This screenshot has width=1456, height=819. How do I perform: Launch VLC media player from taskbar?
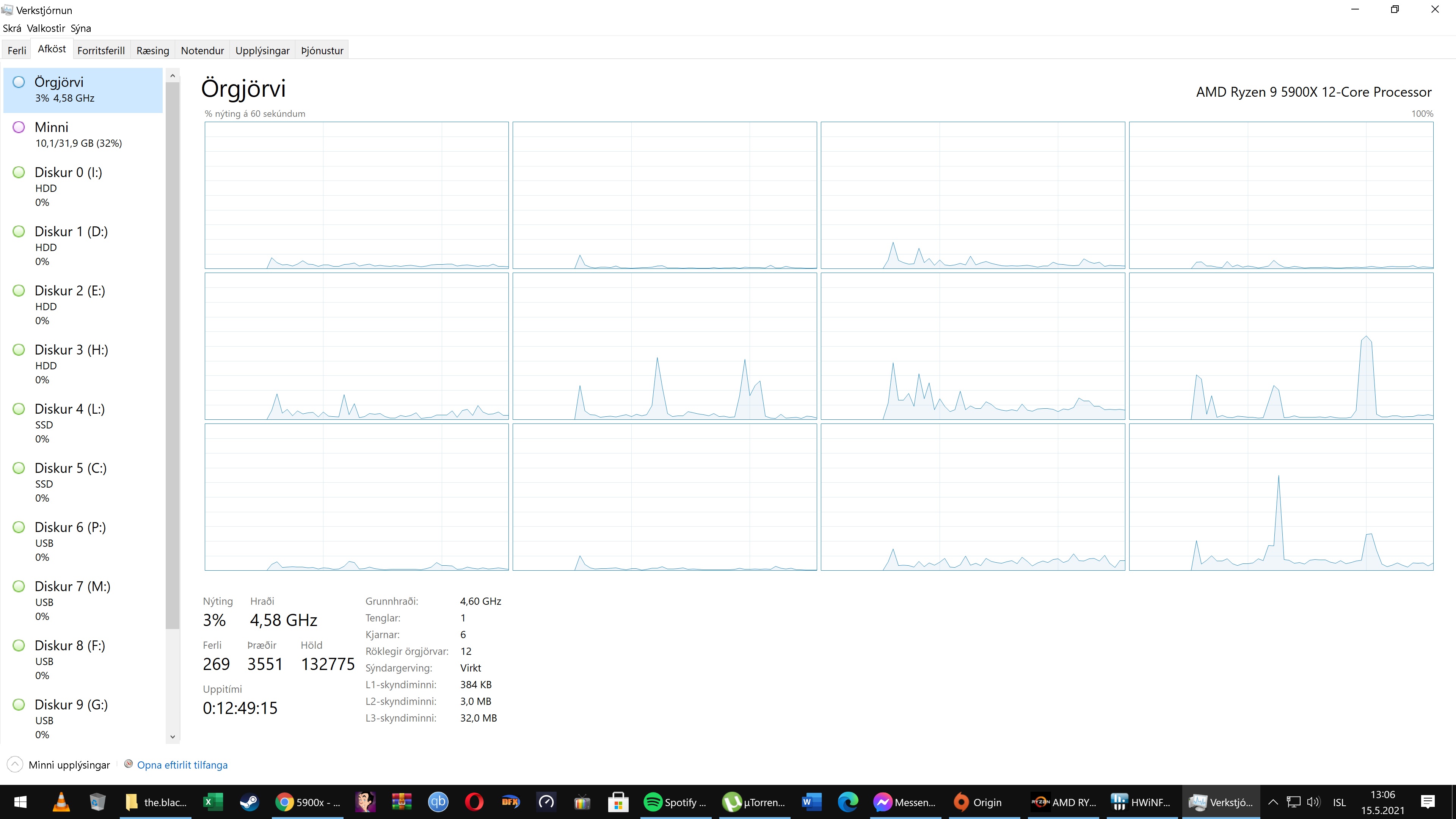click(x=61, y=802)
